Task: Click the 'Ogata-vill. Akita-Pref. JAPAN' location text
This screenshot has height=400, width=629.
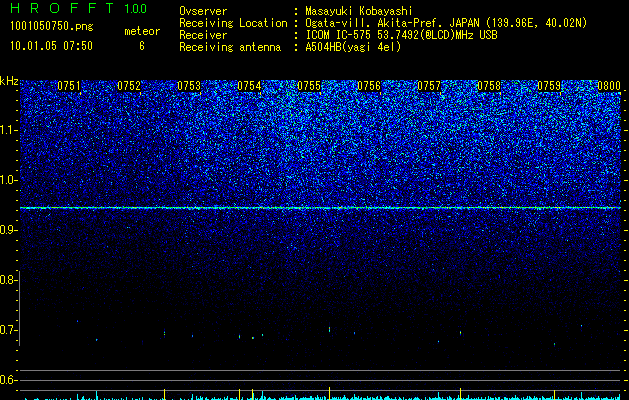Action: [x=391, y=23]
